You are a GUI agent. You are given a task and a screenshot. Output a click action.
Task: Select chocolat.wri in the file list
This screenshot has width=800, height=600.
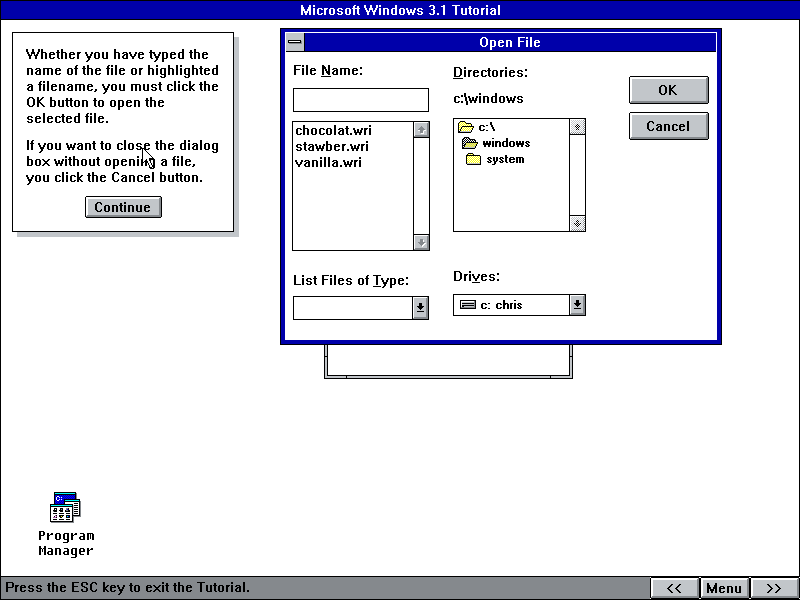334,131
